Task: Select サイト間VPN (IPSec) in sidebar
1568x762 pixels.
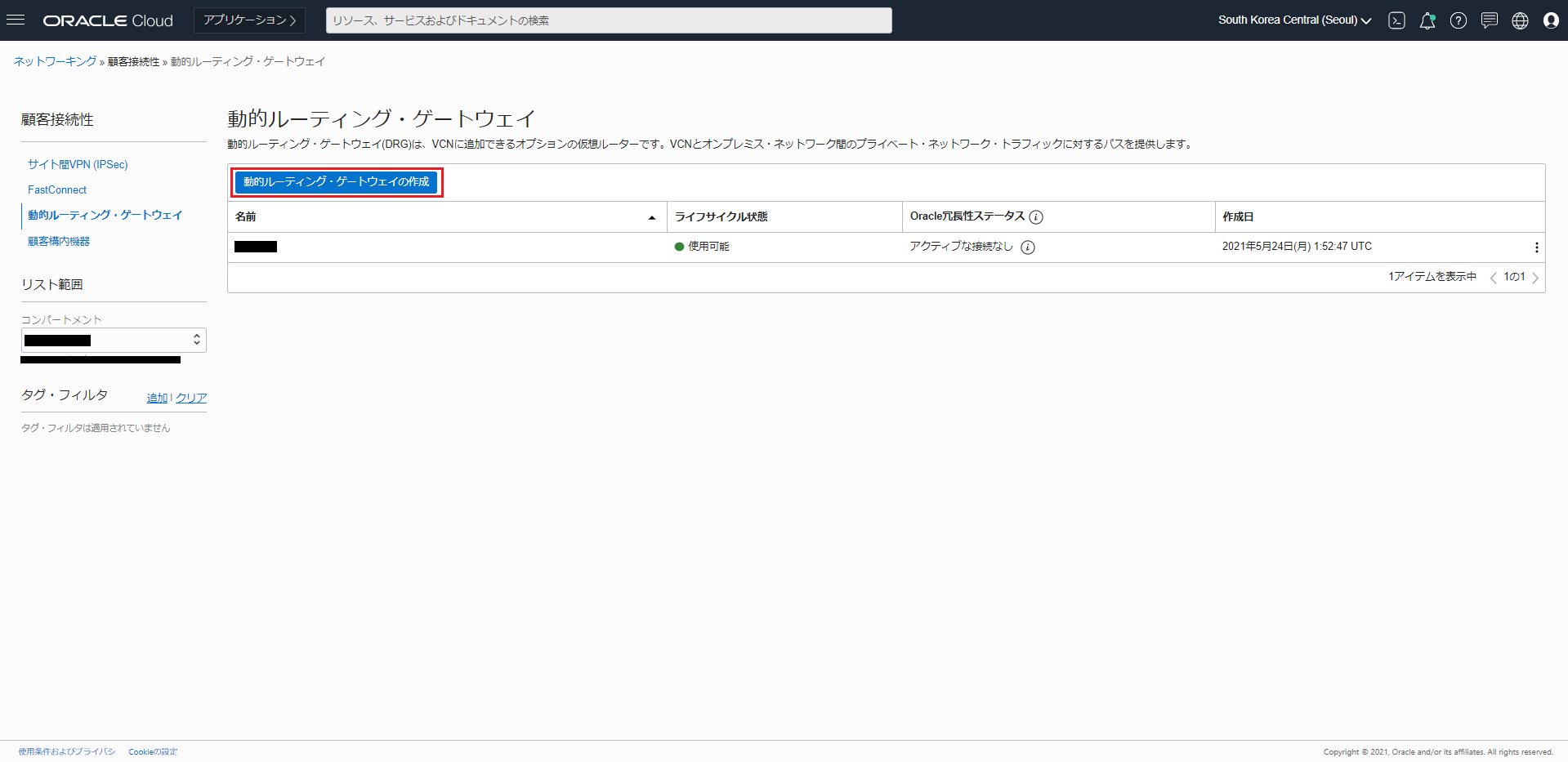Action: pyautogui.click(x=78, y=164)
